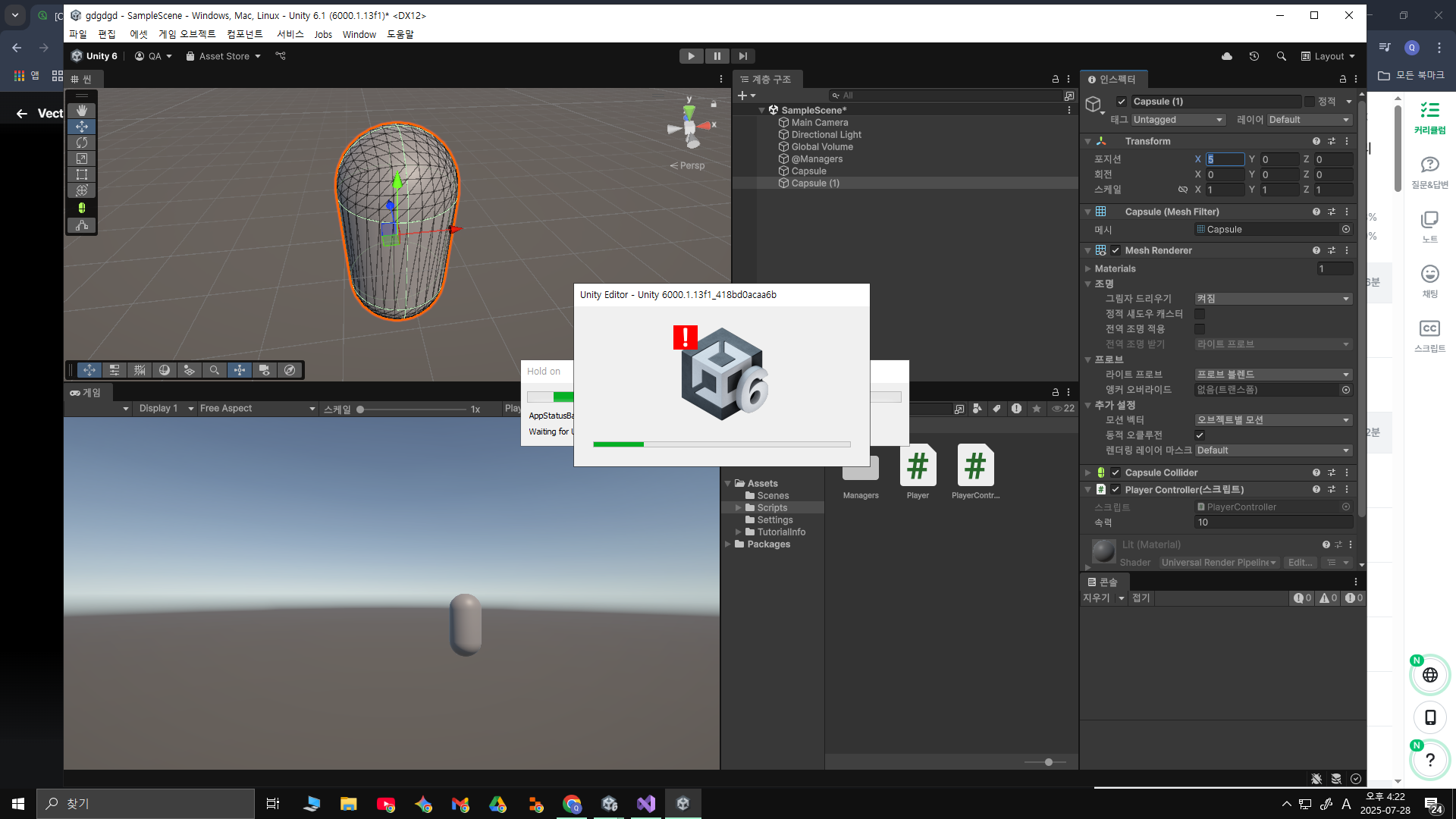Open the Unity cloud icon

(1227, 56)
